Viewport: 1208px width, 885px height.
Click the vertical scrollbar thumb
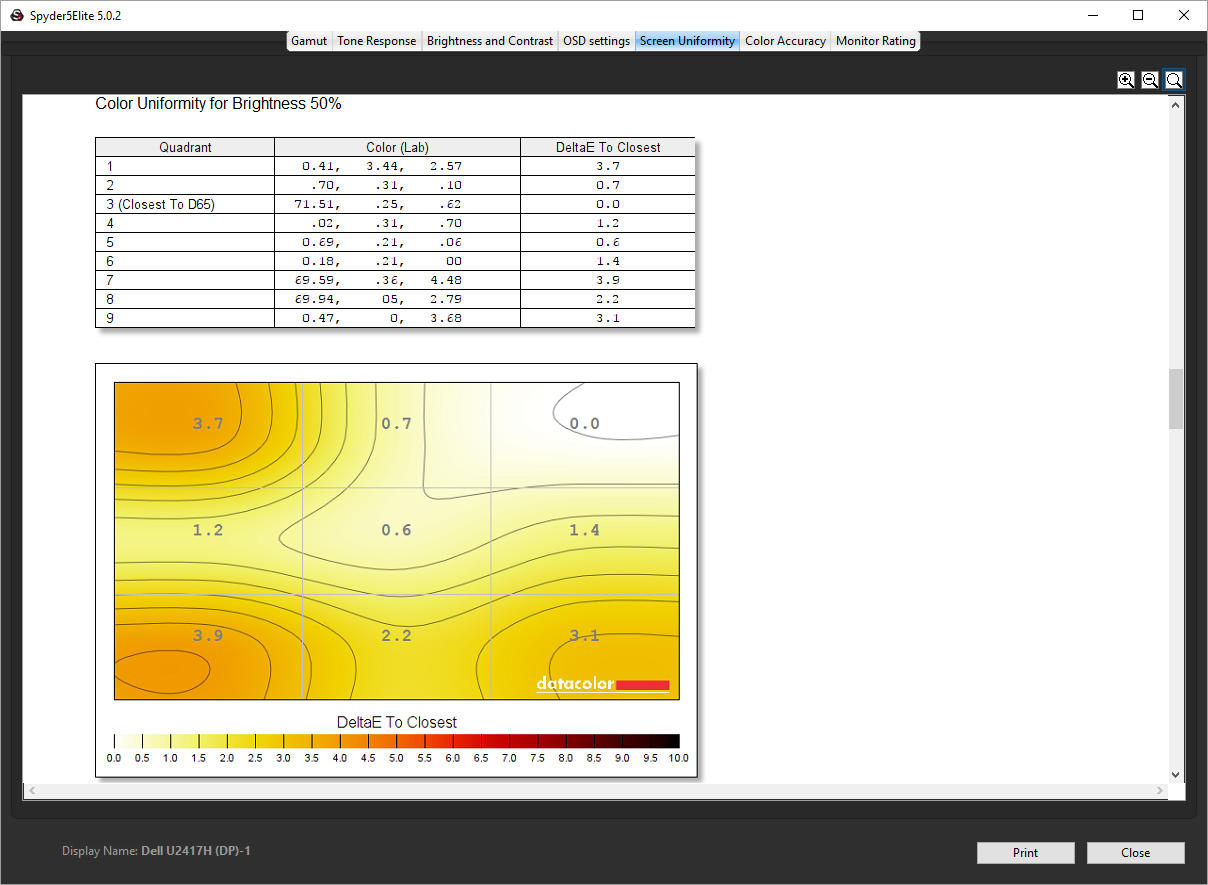(1175, 398)
